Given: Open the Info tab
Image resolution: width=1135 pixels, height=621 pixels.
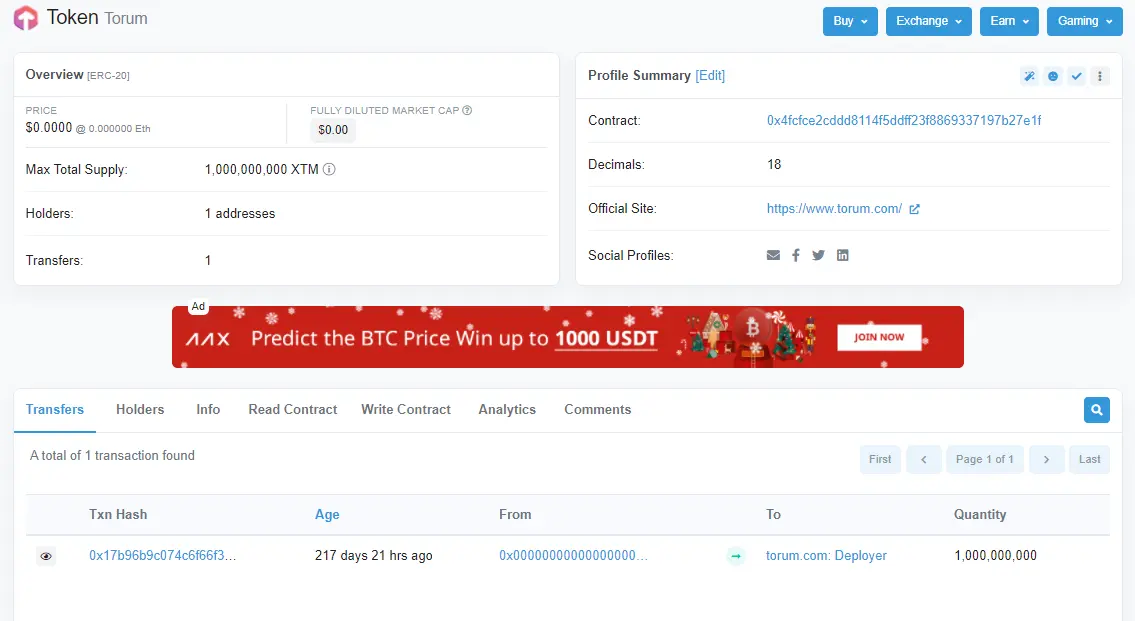Looking at the screenshot, I should (x=208, y=410).
